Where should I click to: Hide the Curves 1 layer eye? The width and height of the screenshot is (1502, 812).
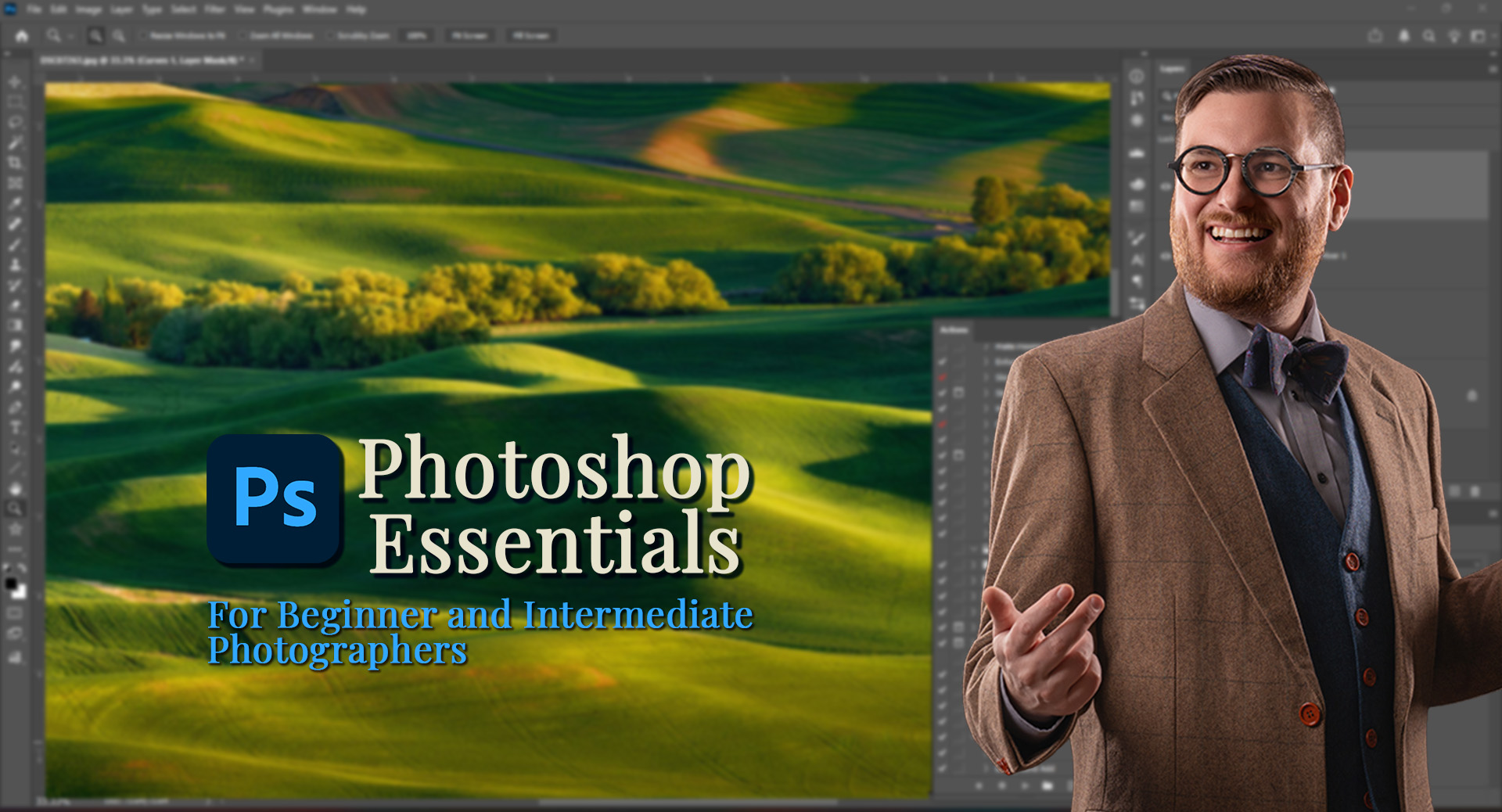[1166, 187]
